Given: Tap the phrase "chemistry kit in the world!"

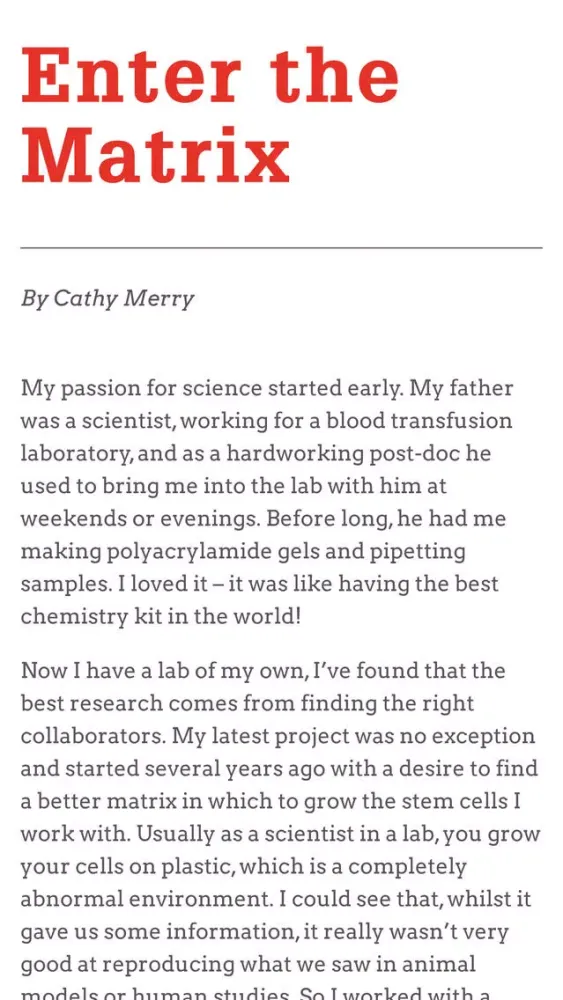Looking at the screenshot, I should pyautogui.click(x=160, y=617).
